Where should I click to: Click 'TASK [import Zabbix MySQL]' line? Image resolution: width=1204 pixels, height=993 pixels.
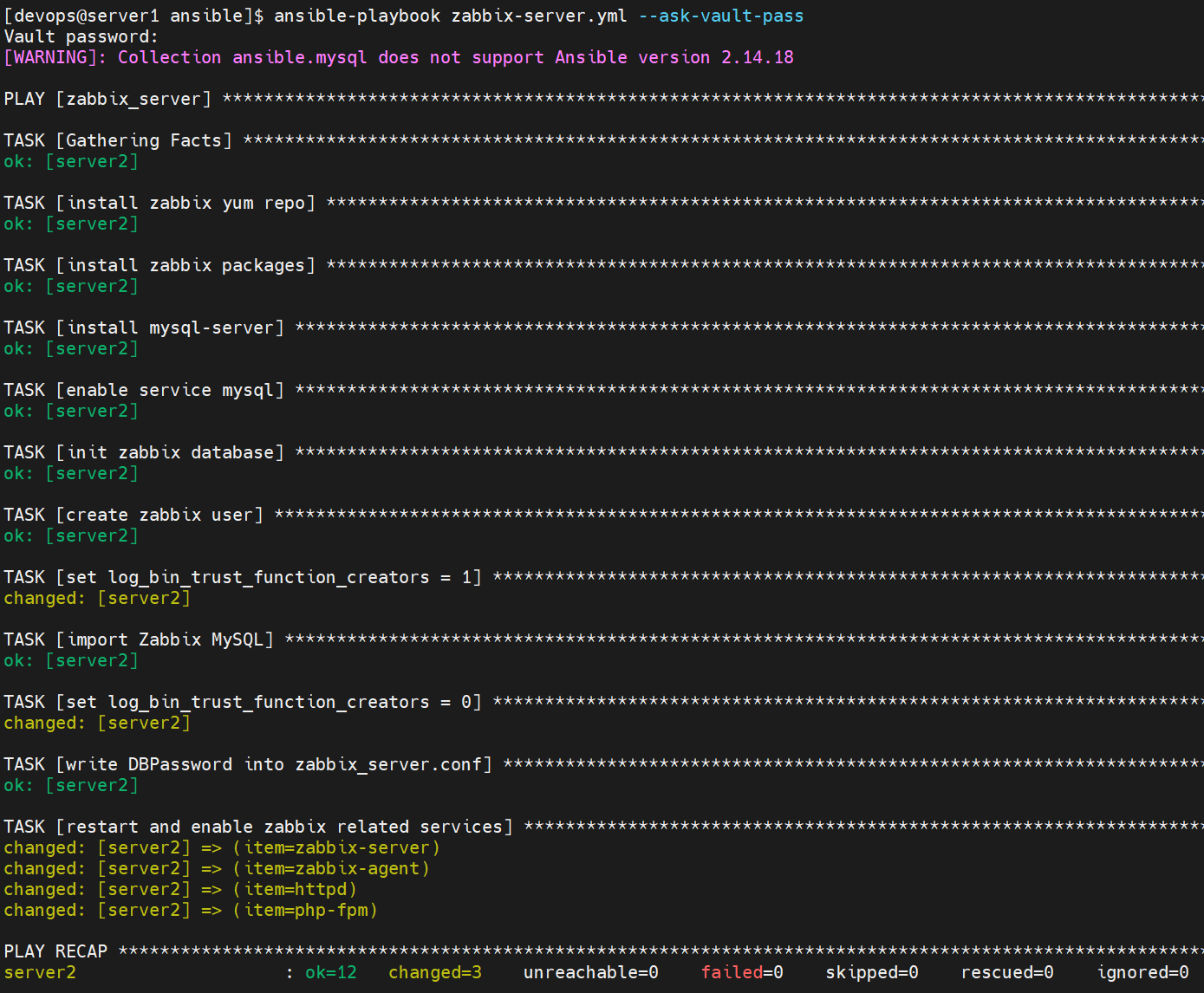click(x=139, y=639)
